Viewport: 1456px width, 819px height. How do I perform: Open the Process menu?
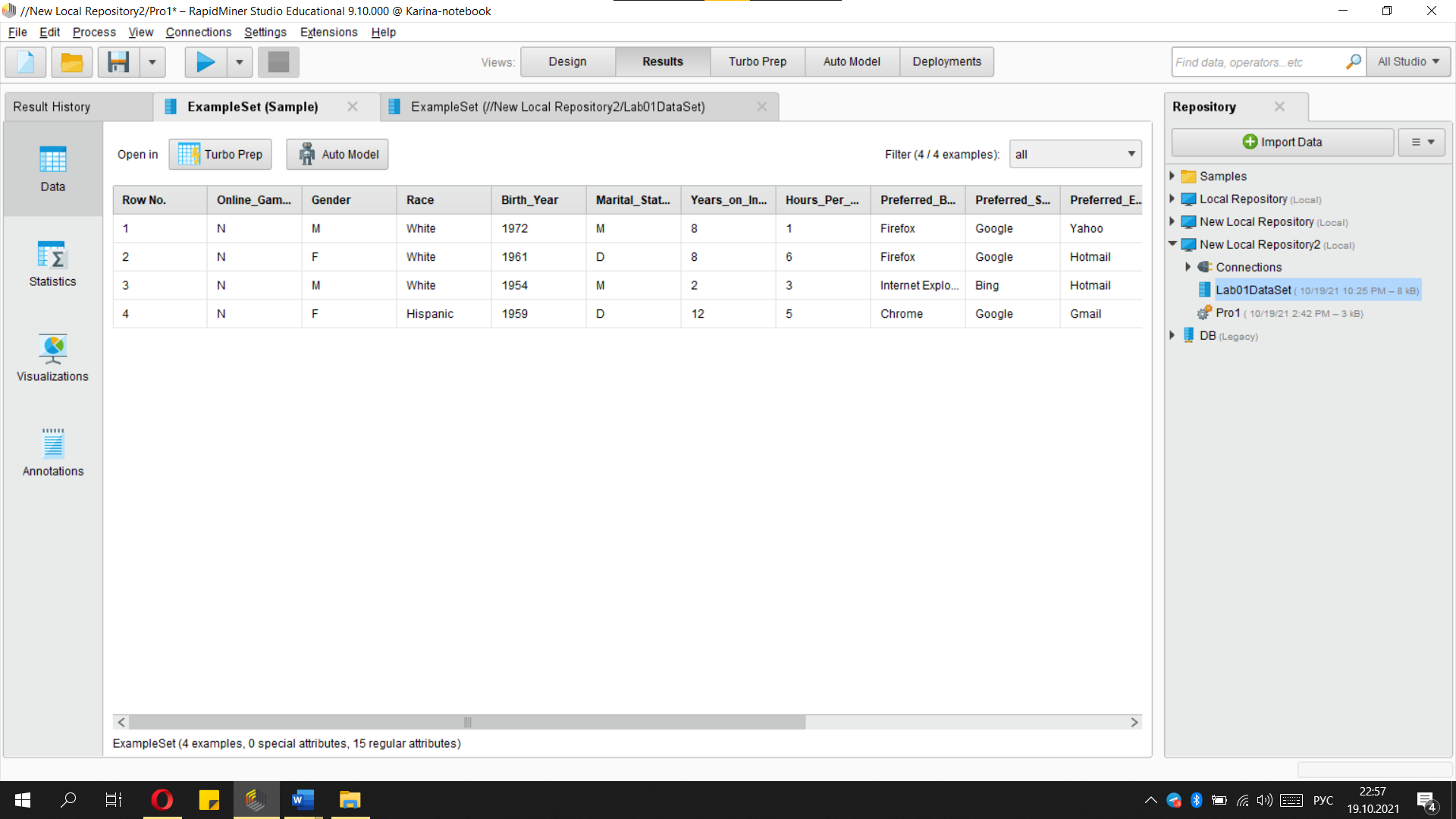(x=94, y=32)
